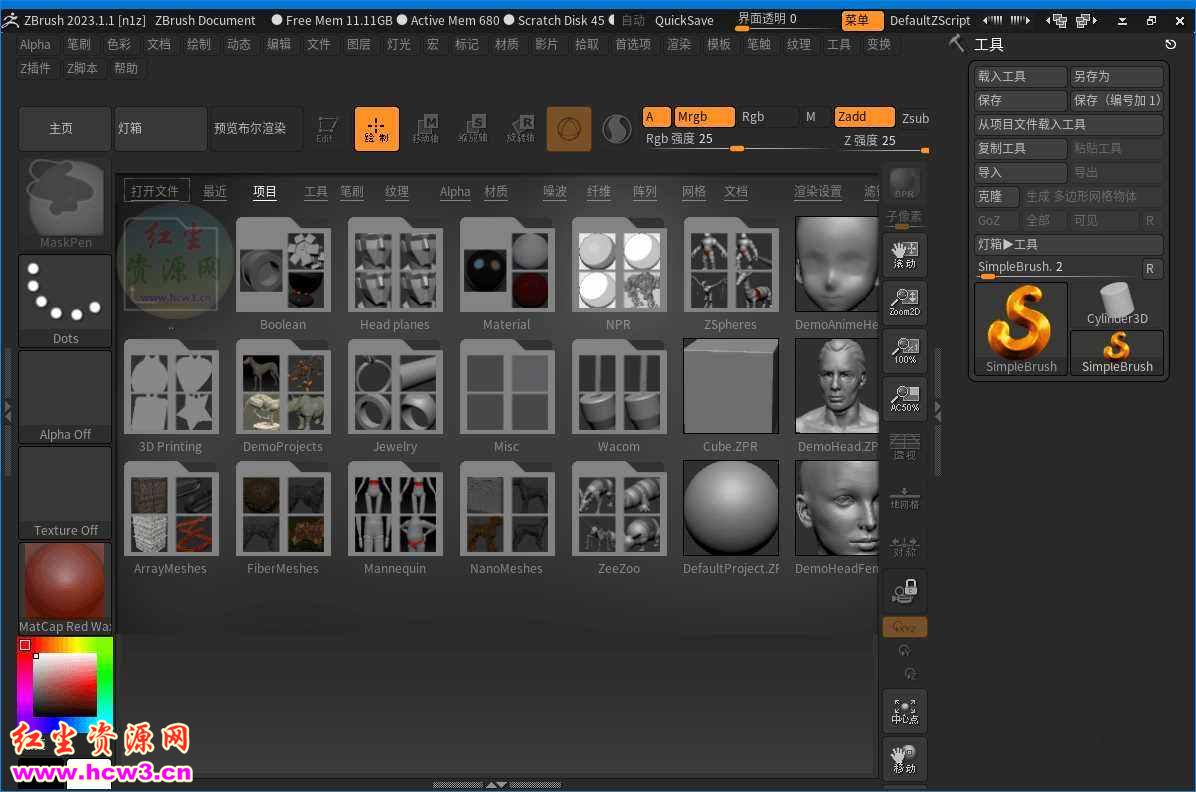Open the Boolean project folder
The width and height of the screenshot is (1196, 792).
click(x=283, y=275)
